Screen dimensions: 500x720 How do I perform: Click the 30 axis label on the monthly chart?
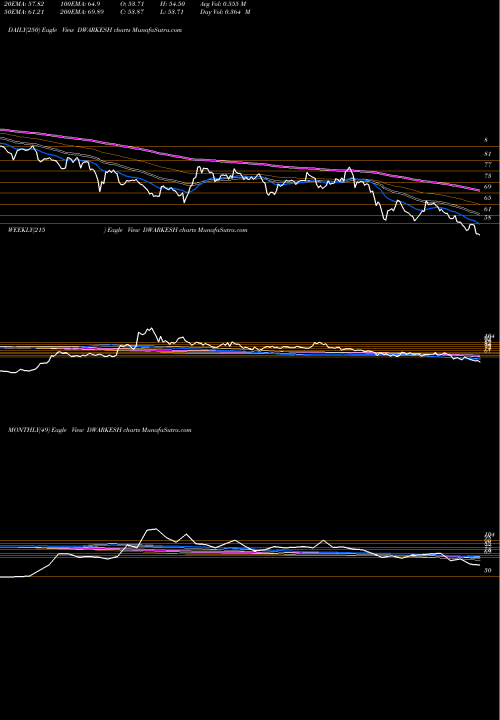tap(488, 570)
